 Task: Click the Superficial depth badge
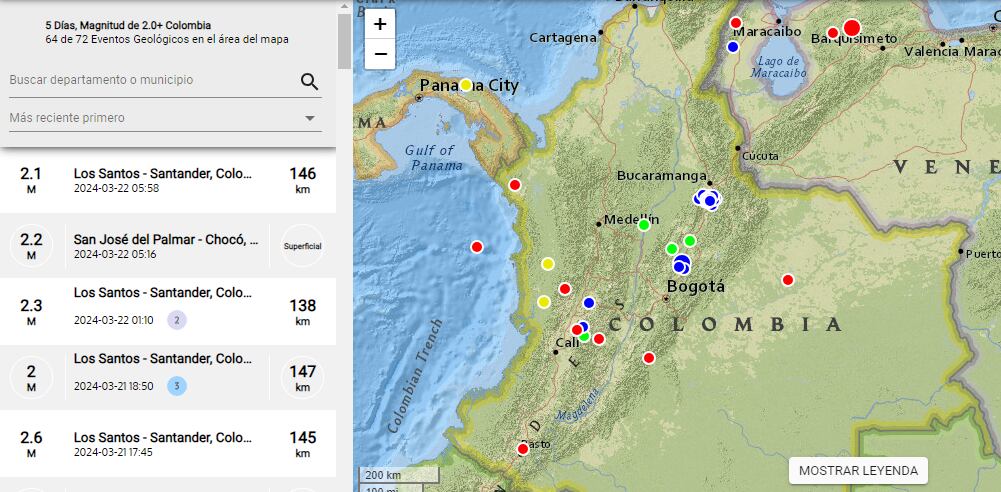pos(302,246)
